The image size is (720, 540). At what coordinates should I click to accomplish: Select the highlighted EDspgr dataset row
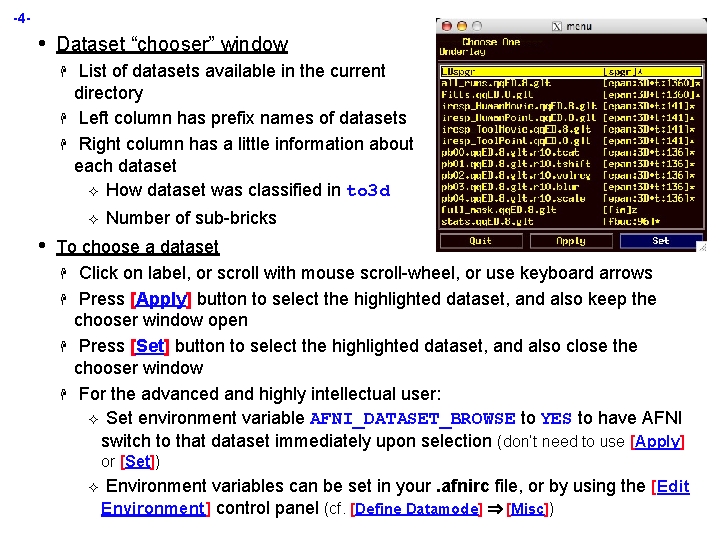571,72
